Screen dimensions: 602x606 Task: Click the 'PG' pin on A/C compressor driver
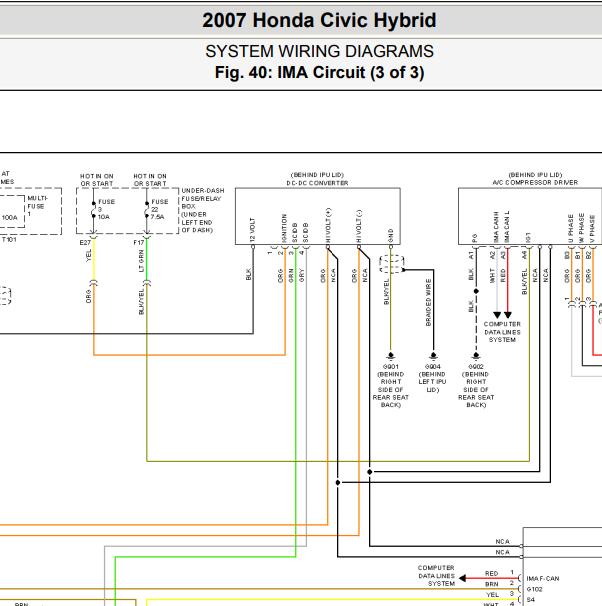[475, 238]
